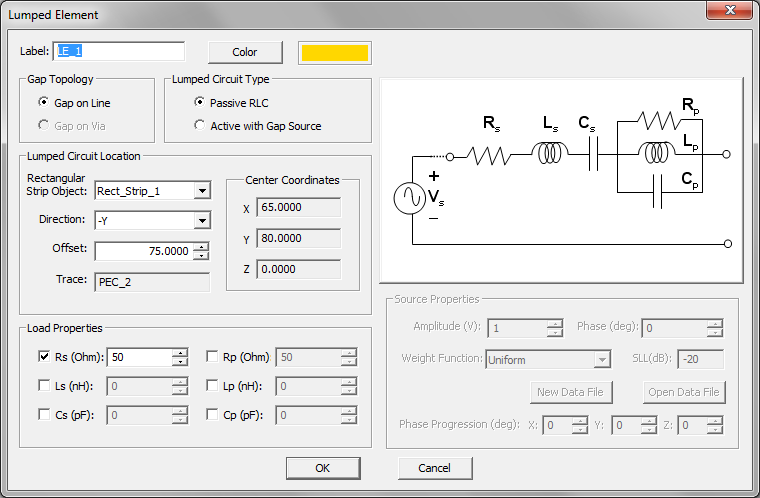Click the OK button
This screenshot has height=498, width=760.
[x=323, y=468]
